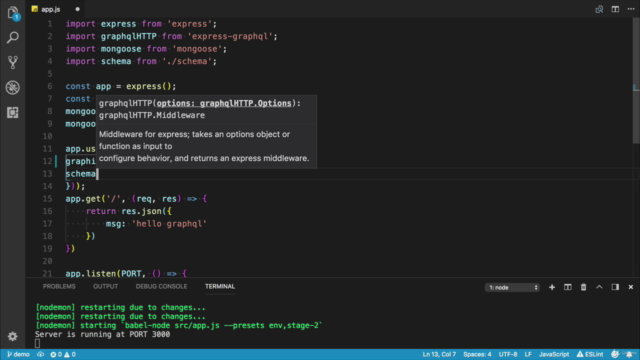
Task: Open the Search view in activity bar
Action: click(13, 38)
